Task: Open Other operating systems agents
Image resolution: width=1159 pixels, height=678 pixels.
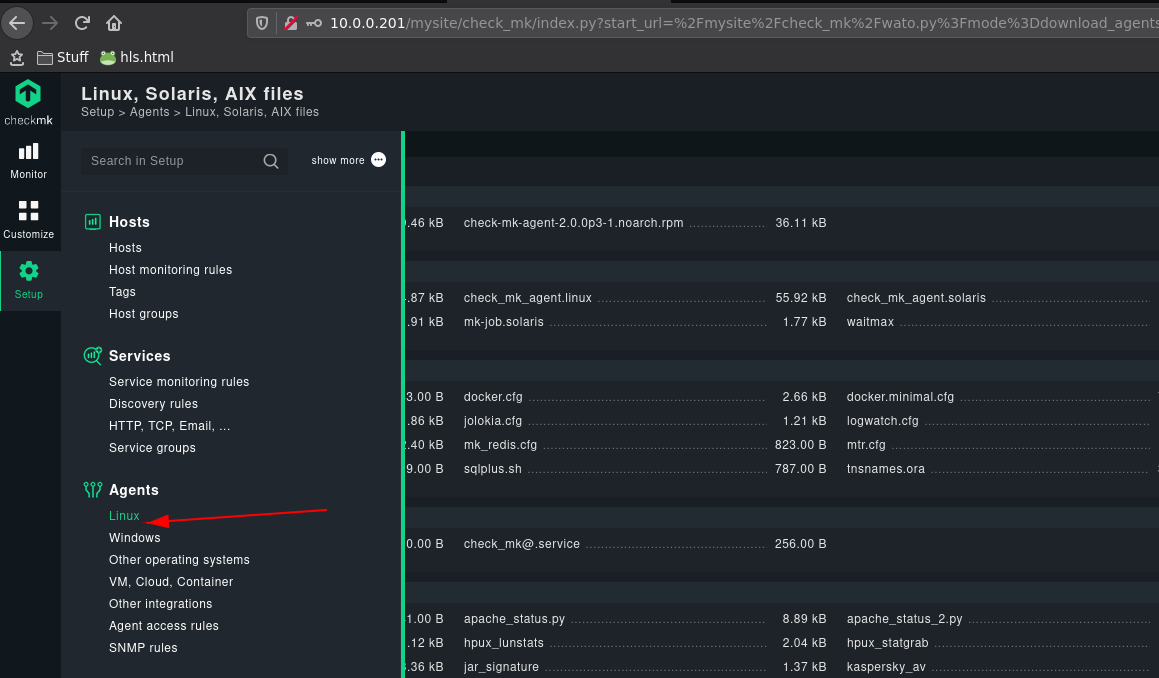Action: [x=179, y=560]
